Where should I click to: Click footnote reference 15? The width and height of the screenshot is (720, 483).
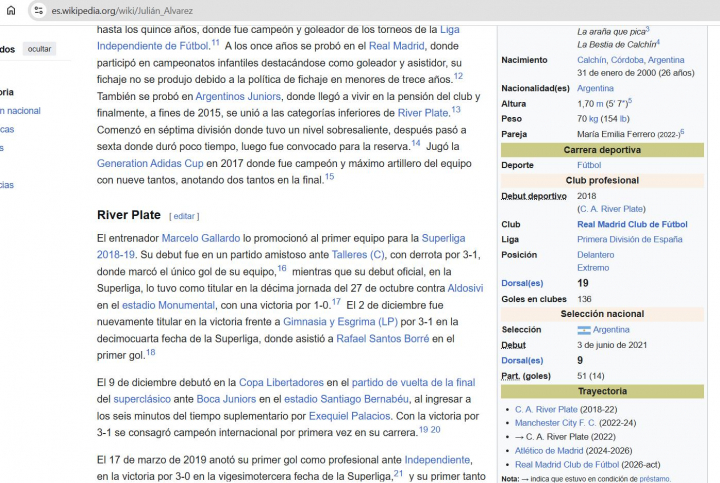click(329, 177)
